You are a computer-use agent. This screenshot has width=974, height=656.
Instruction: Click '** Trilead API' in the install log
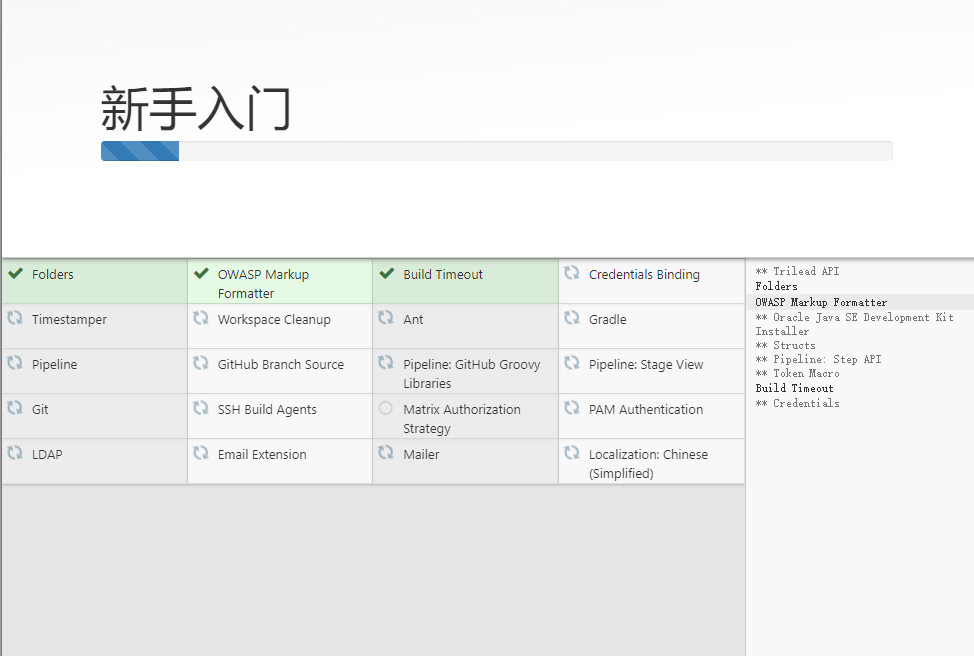798,271
